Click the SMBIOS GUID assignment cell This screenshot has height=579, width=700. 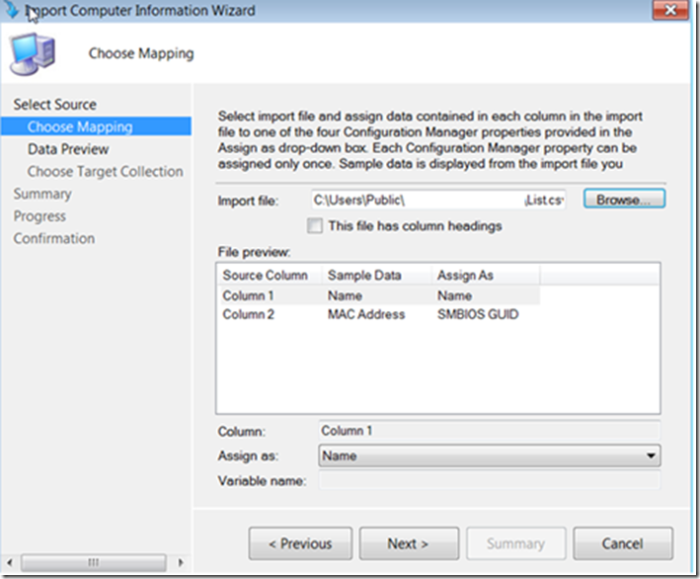pos(478,314)
